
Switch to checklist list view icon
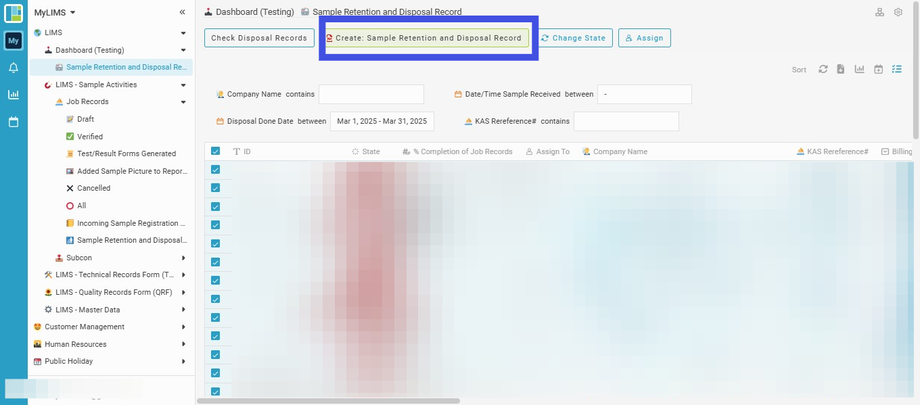point(897,69)
